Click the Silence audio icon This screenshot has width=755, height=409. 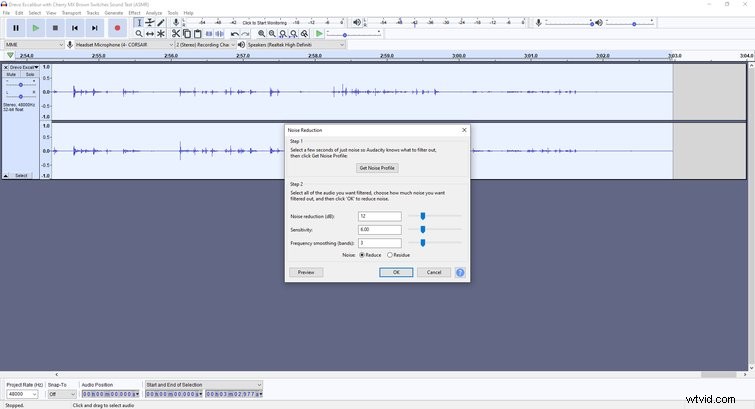220,34
